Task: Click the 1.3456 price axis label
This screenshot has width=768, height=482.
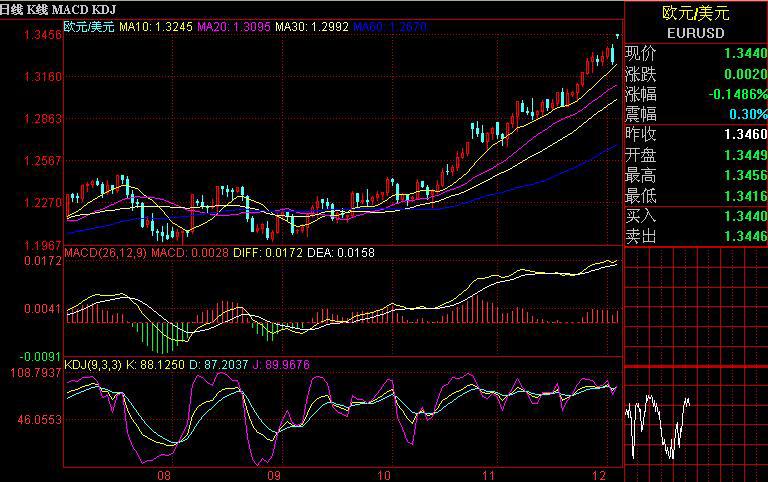Action: [43, 35]
